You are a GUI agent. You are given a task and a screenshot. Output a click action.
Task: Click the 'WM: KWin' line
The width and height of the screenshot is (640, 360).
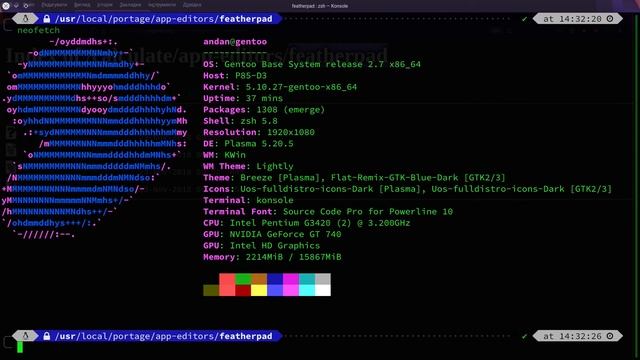coord(224,155)
